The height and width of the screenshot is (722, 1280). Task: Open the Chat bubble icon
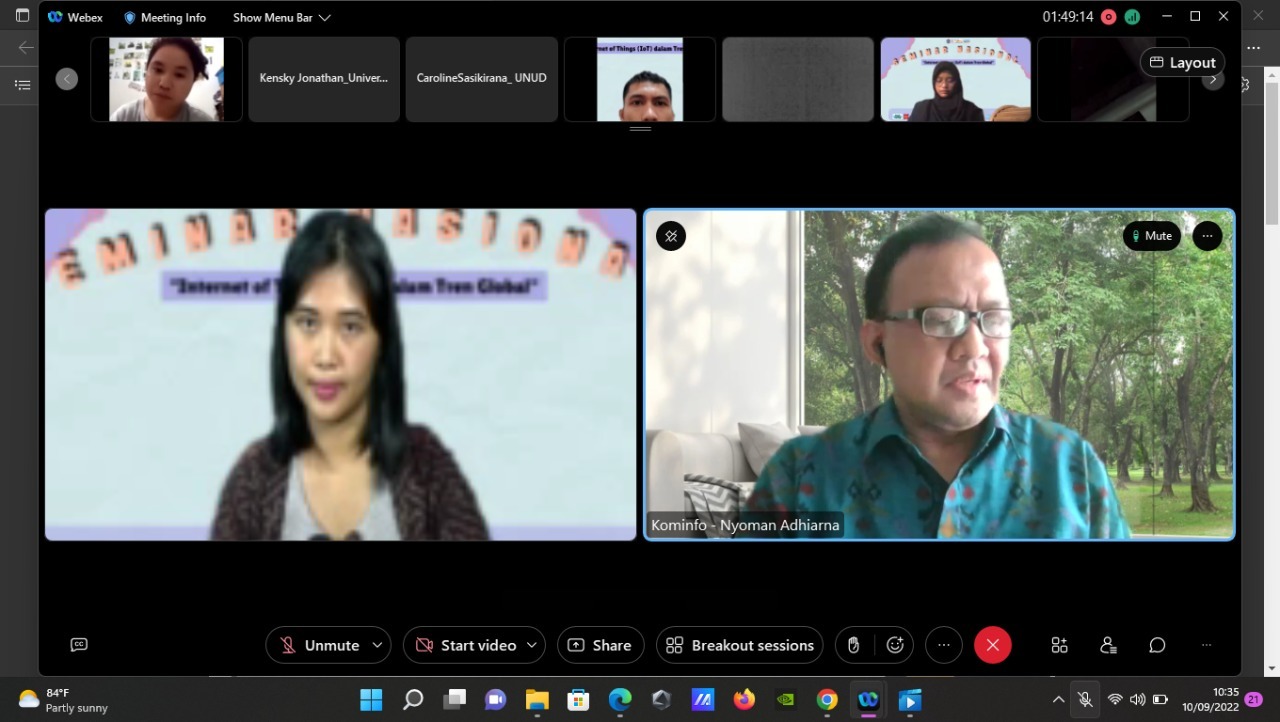pos(1157,645)
